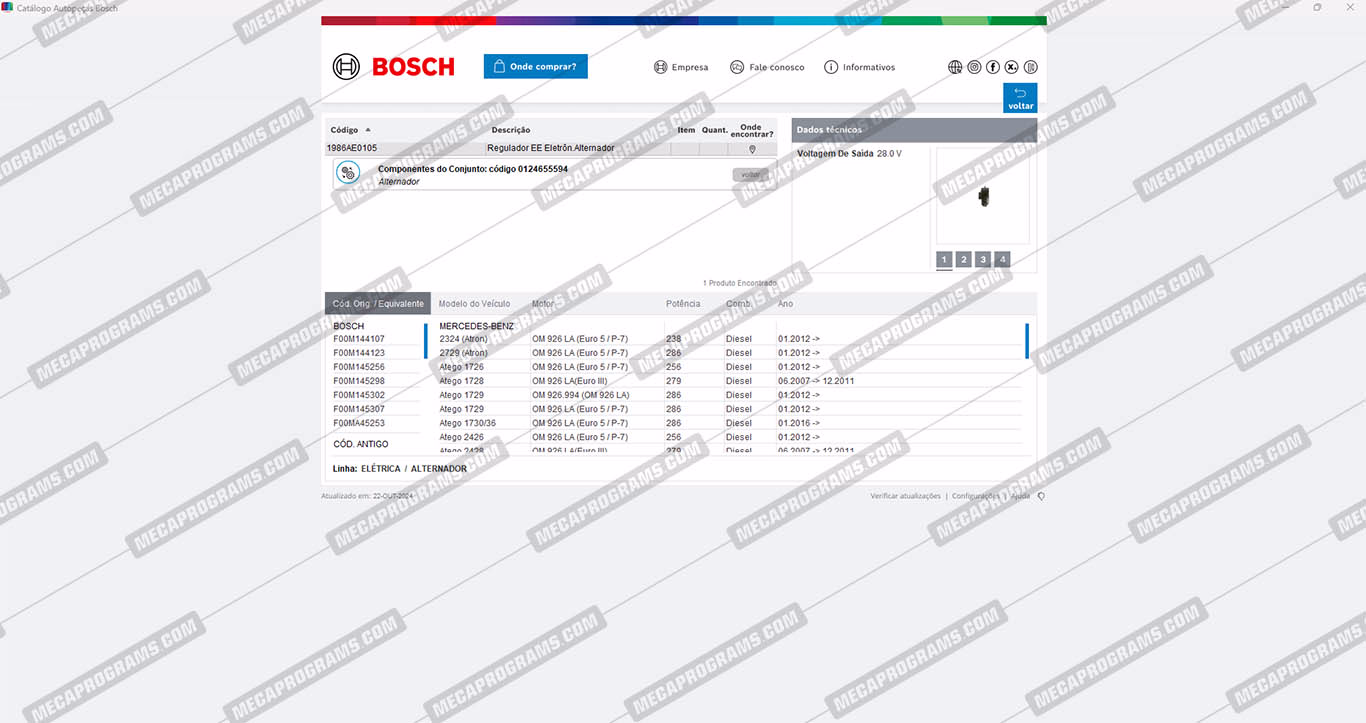Screen dimensions: 1366x723
Task: Open the globe website icon
Action: 955,67
